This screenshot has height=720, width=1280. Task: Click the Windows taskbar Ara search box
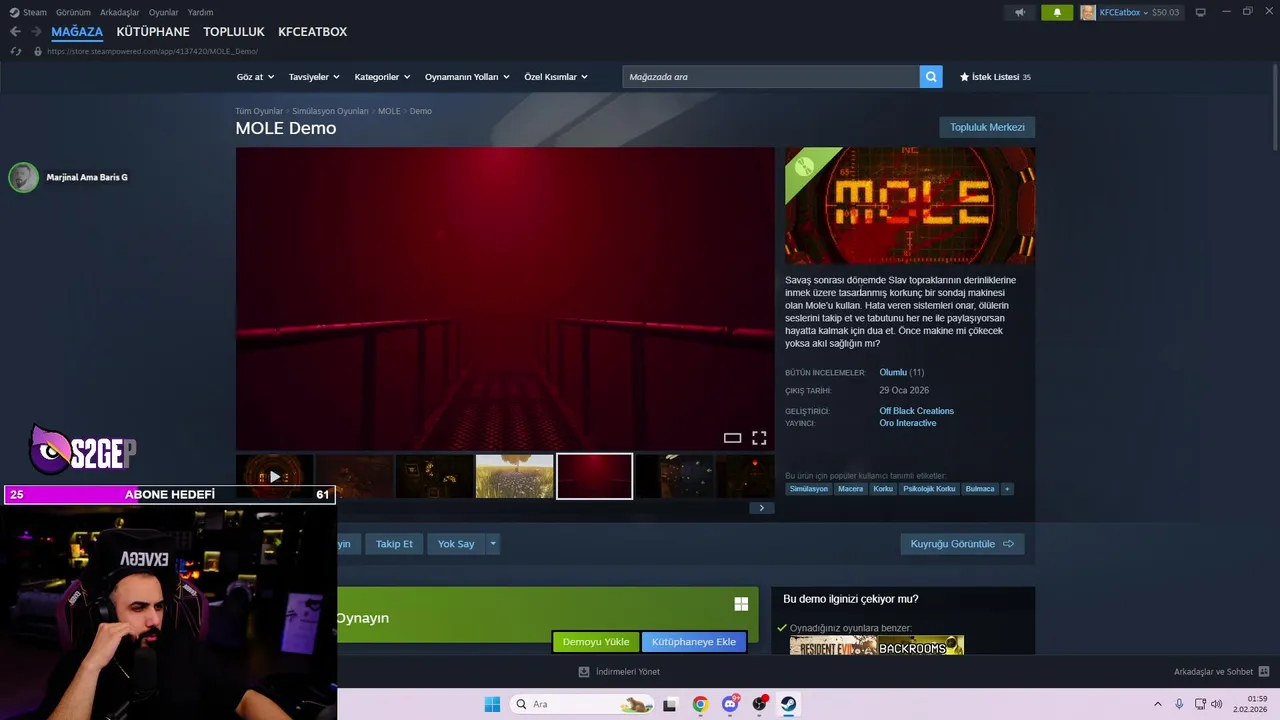click(583, 704)
